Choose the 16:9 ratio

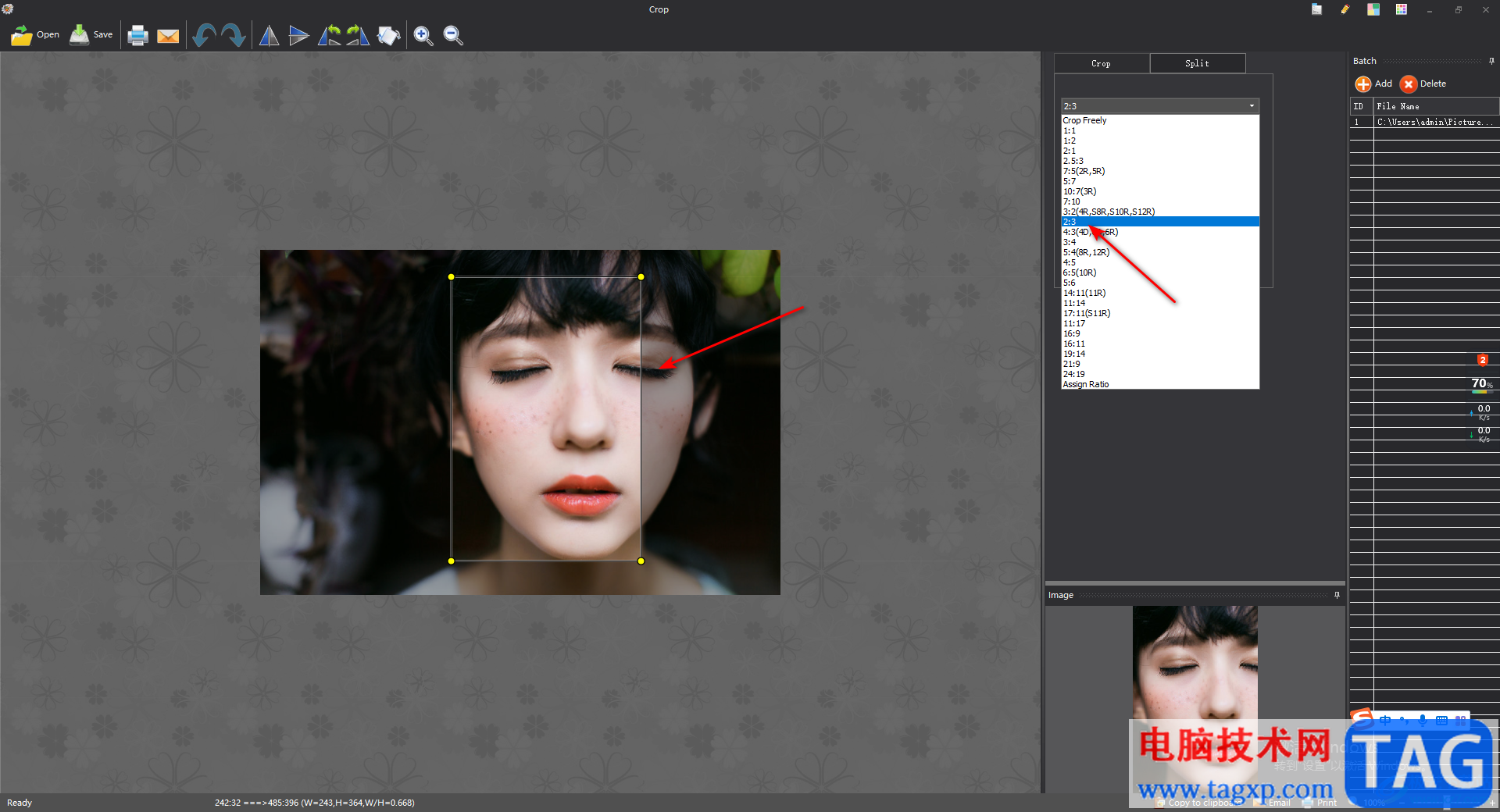pyautogui.click(x=1160, y=333)
